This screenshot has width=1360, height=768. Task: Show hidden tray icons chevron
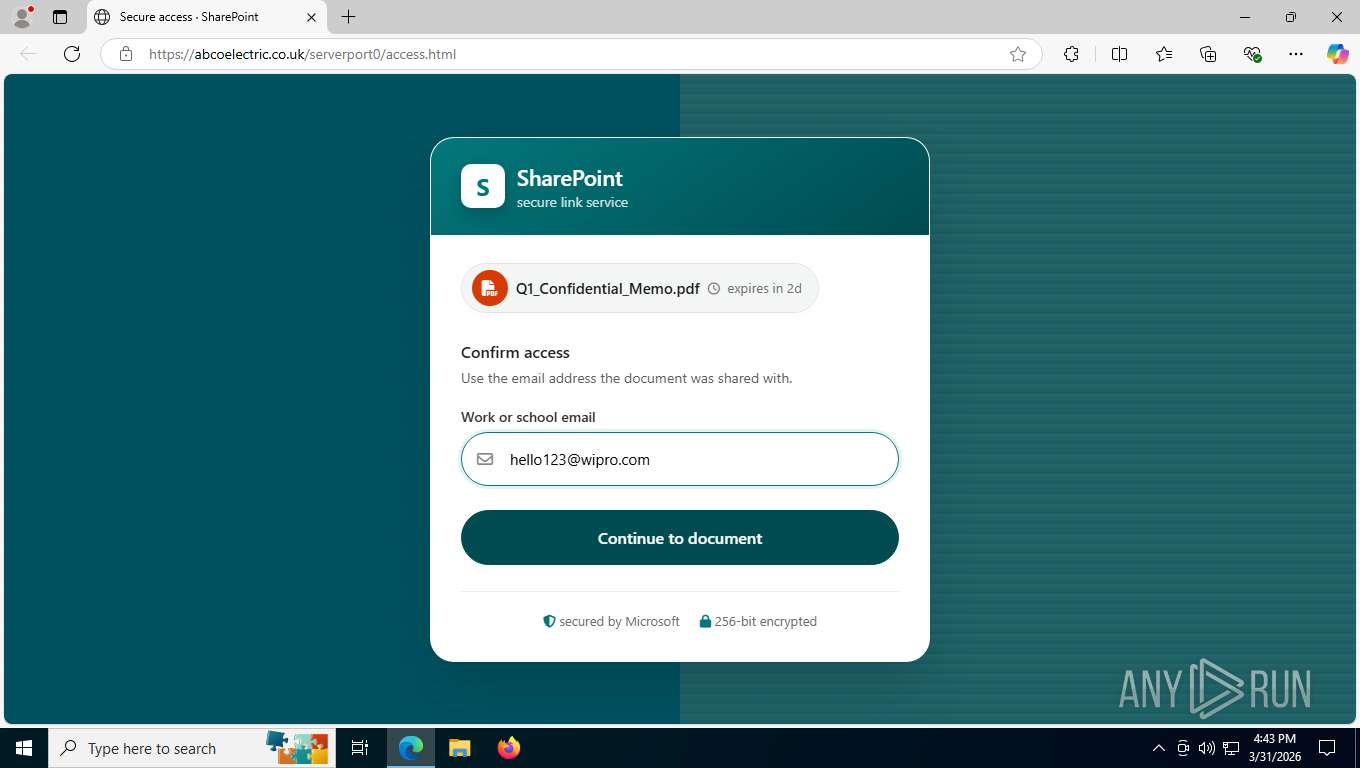[x=1159, y=748]
